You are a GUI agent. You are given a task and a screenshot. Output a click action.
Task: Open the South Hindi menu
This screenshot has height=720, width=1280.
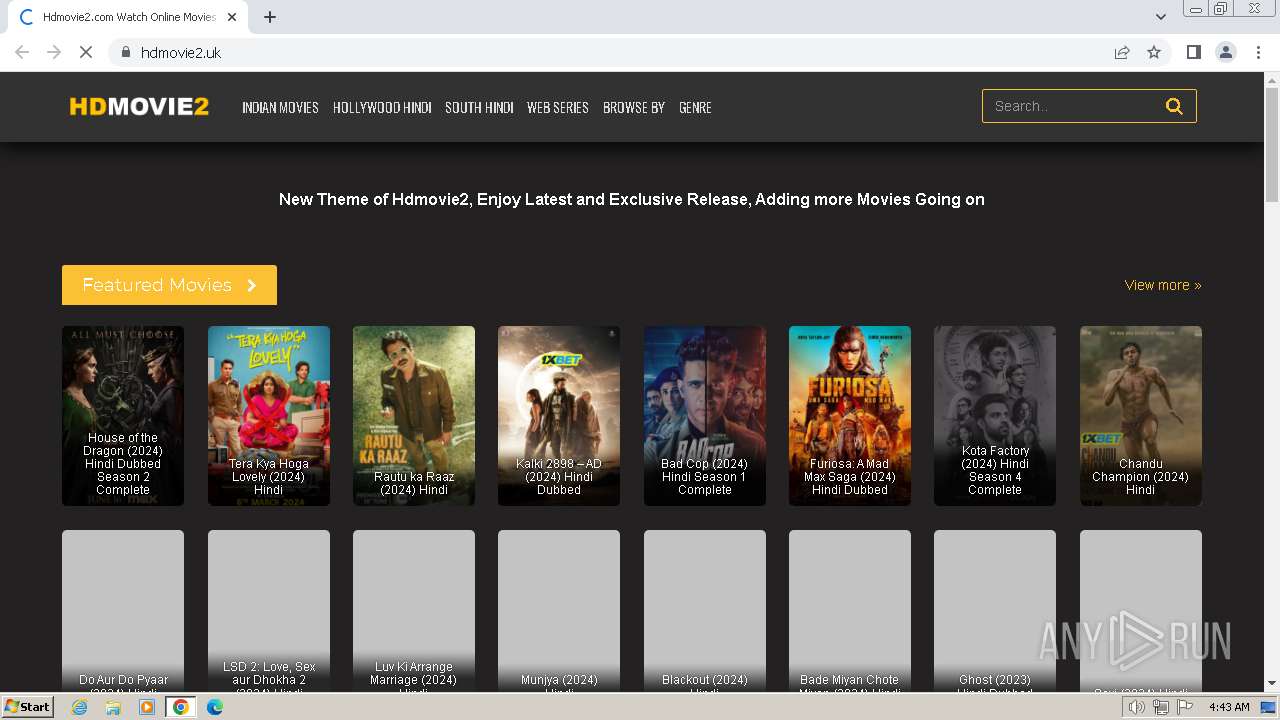[x=479, y=107]
